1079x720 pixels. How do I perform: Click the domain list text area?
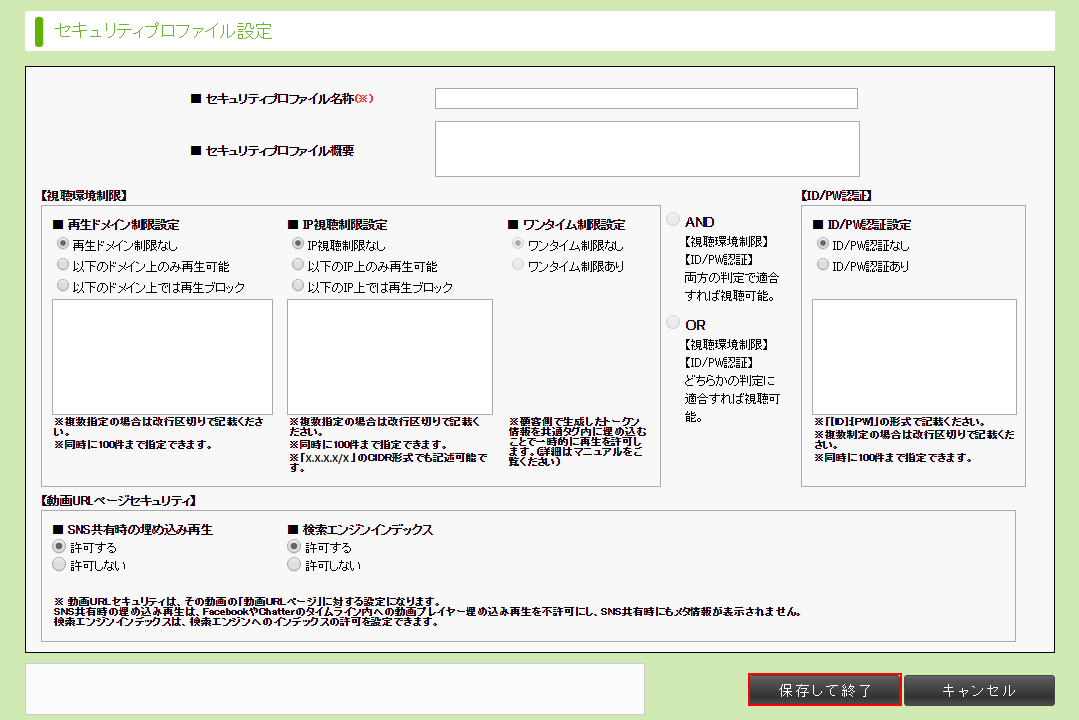tap(162, 356)
